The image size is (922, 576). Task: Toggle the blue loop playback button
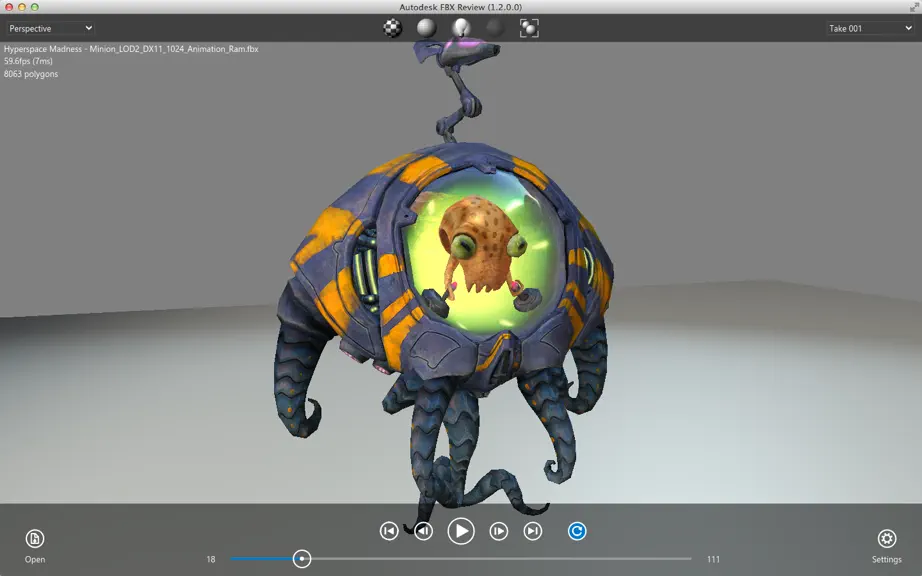coord(577,531)
